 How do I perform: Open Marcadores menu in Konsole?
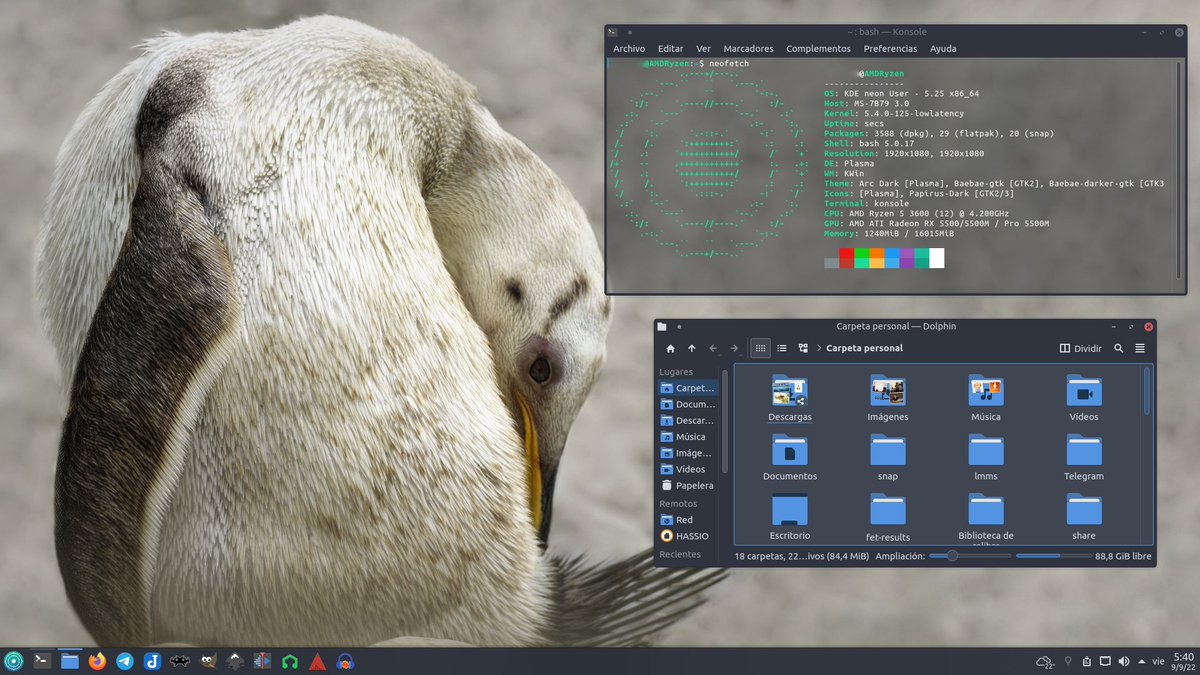pyautogui.click(x=749, y=48)
